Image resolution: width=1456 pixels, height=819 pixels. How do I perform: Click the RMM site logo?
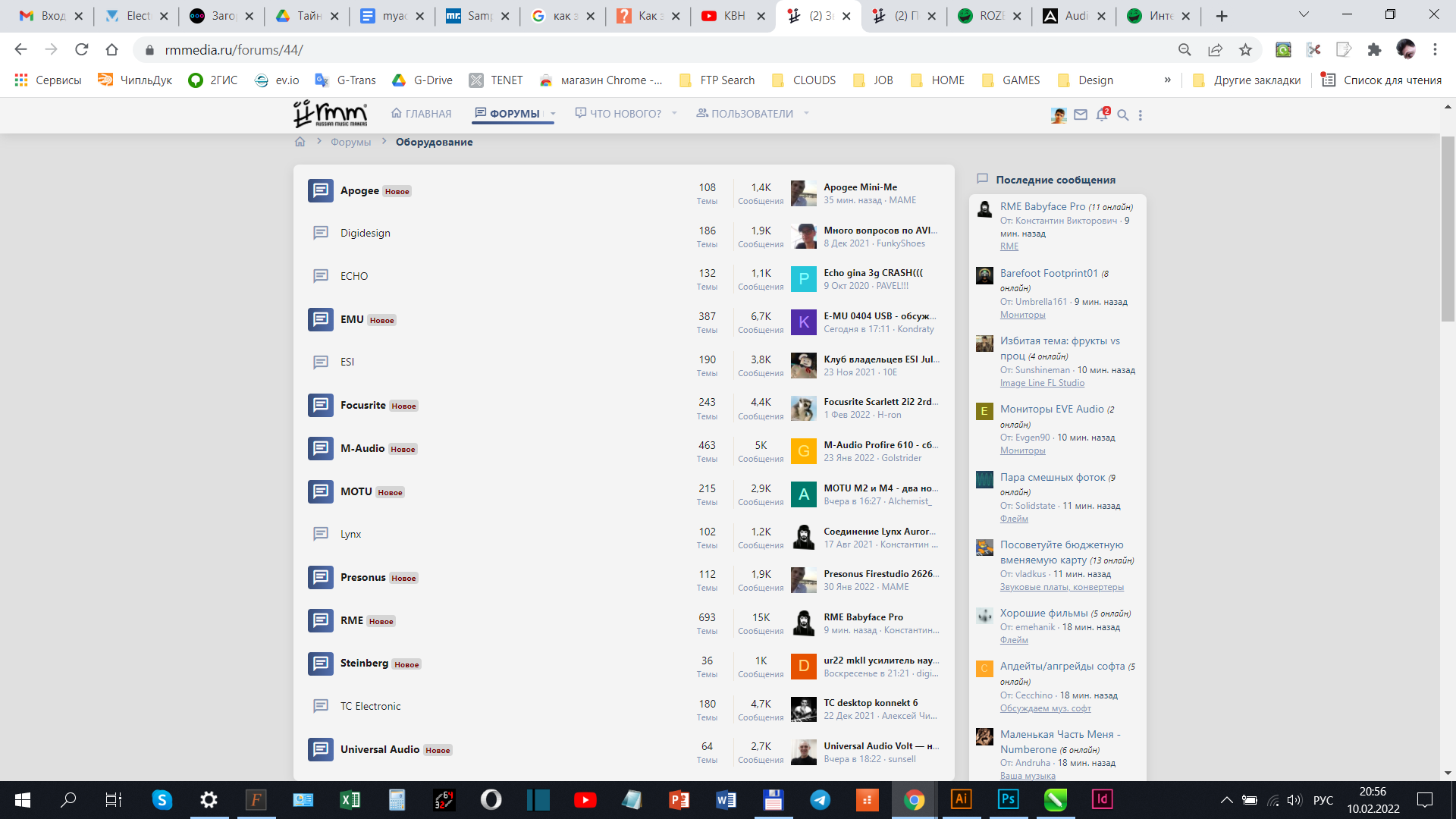click(331, 114)
